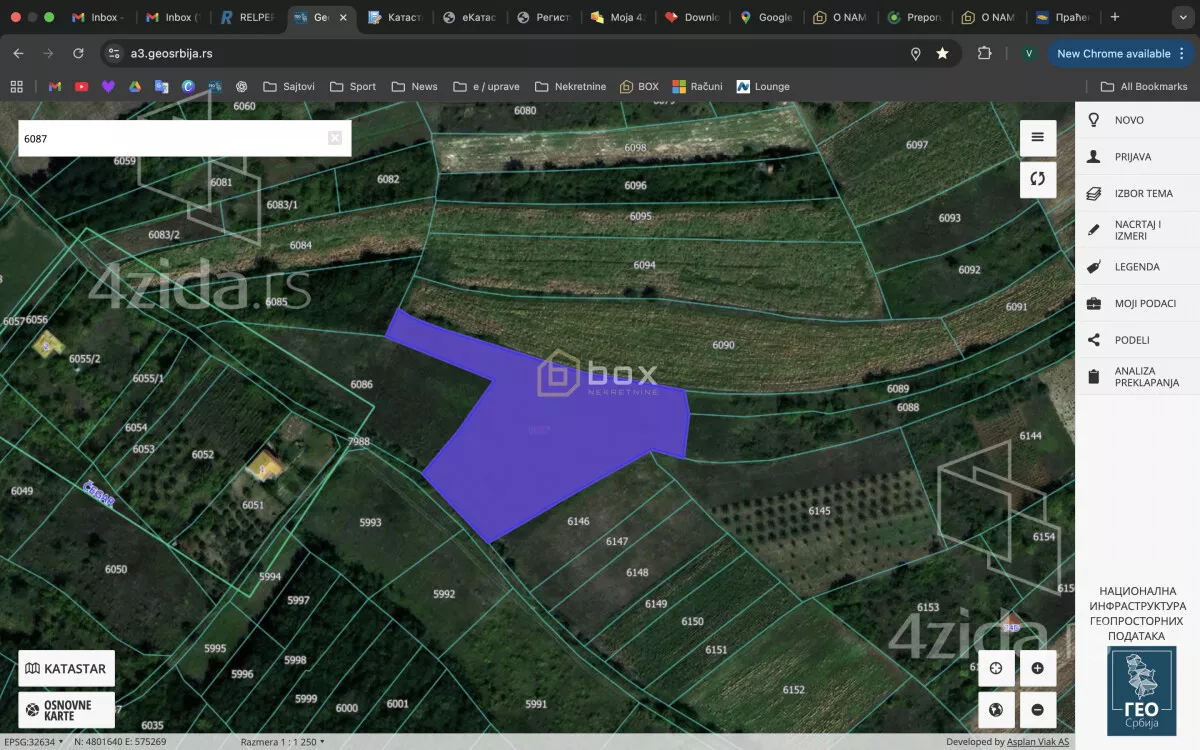Open Analiza Preklapanja menu item
This screenshot has height=750, width=1200.
pos(1146,376)
